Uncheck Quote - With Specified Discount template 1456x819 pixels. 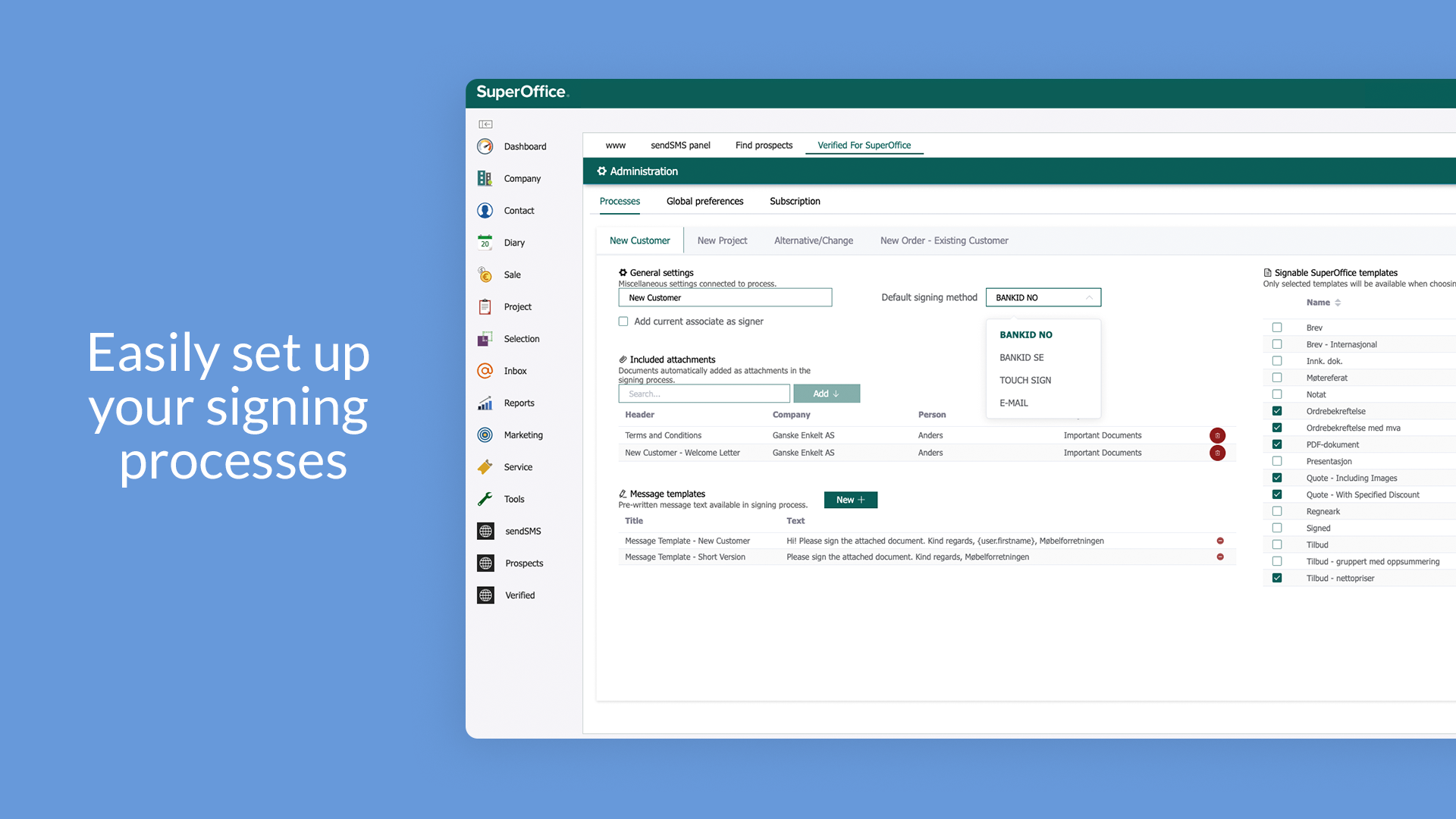click(x=1277, y=494)
